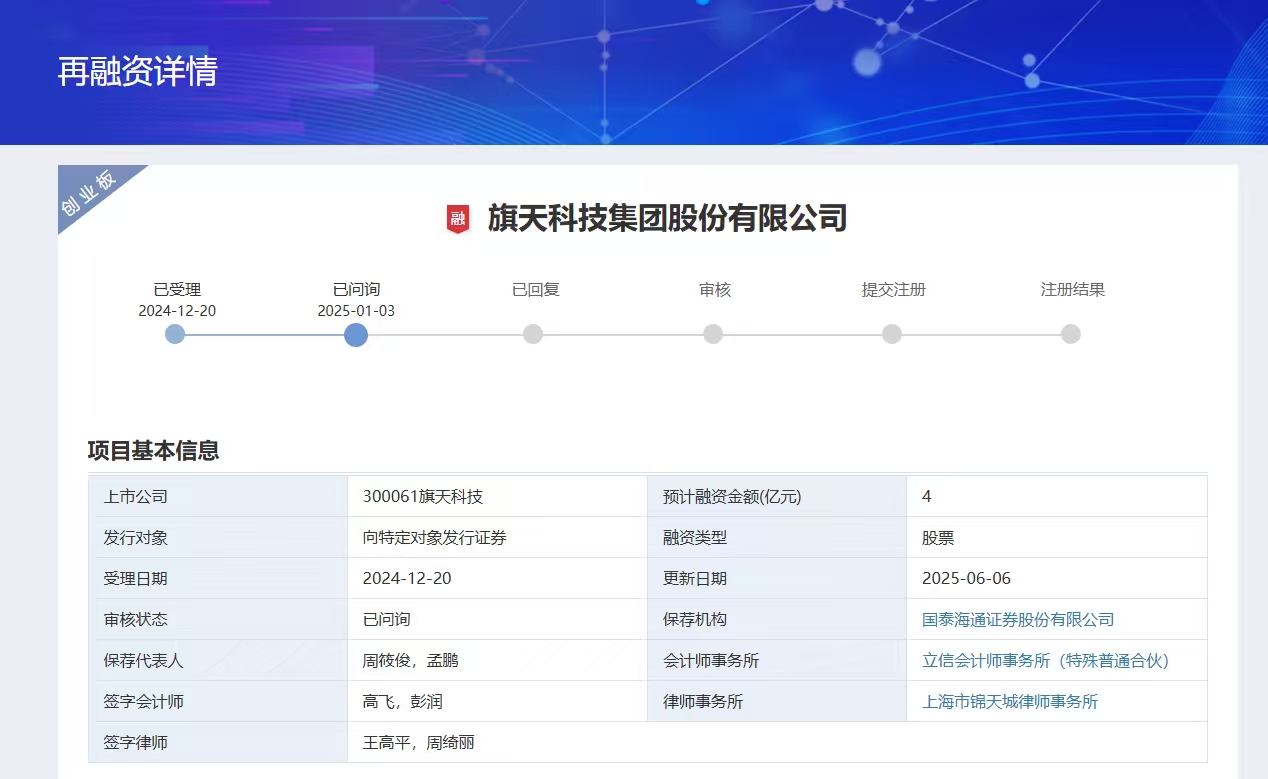Click the 审核状态 value 已问询 in table

[386, 620]
